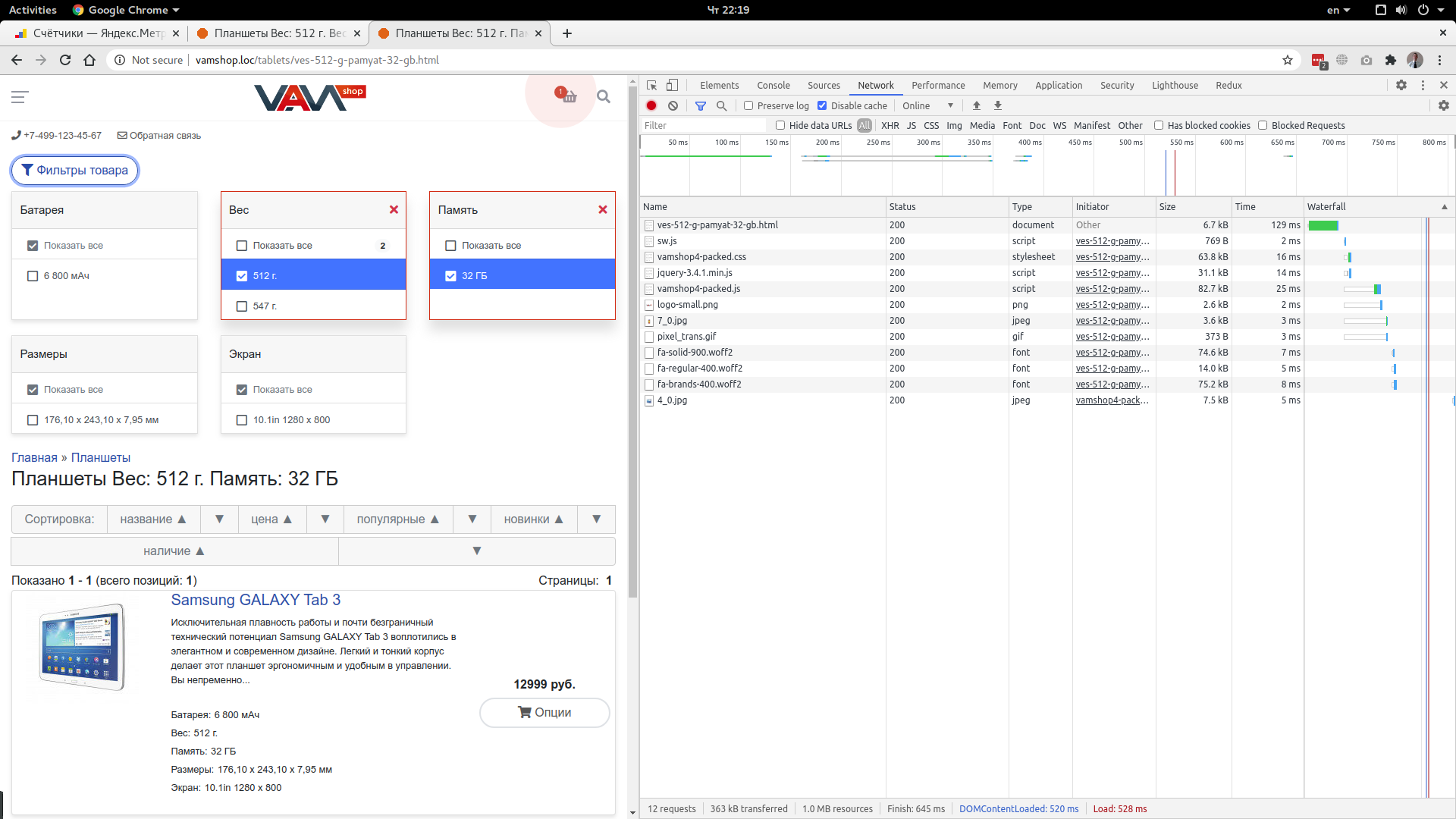Switch to the Sources tab
The width and height of the screenshot is (1456, 819).
coord(824,85)
